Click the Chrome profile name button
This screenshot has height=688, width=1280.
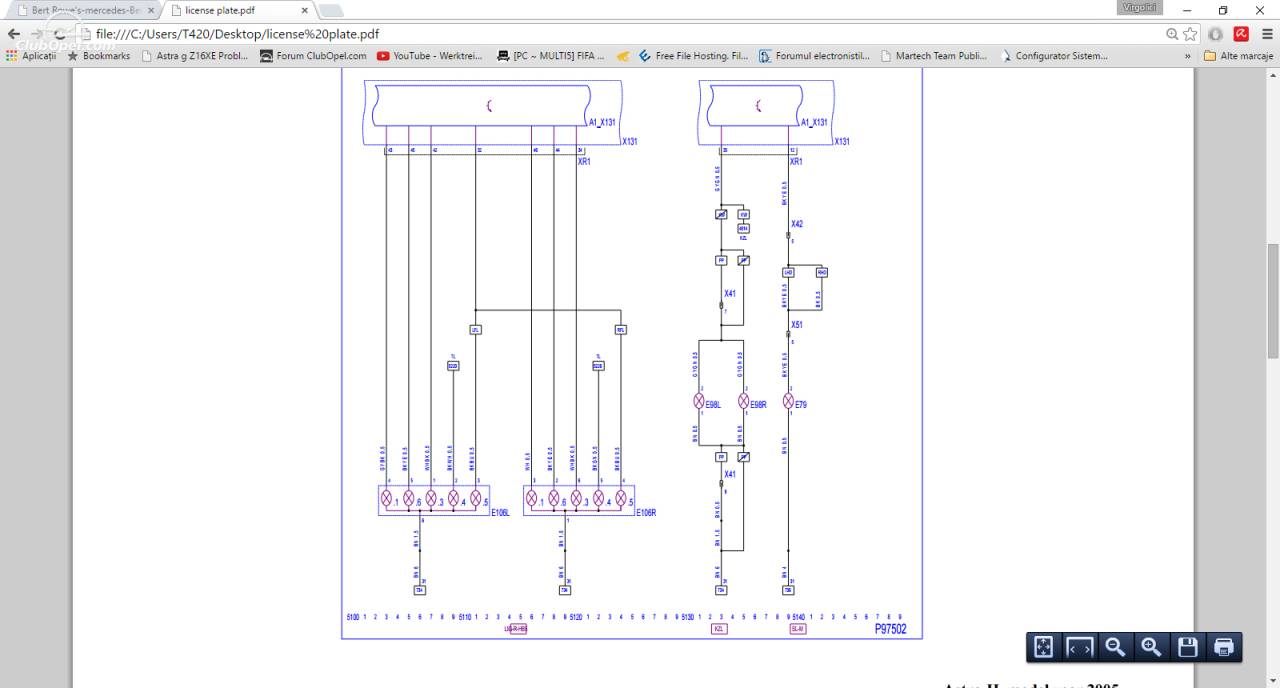[x=1141, y=7]
